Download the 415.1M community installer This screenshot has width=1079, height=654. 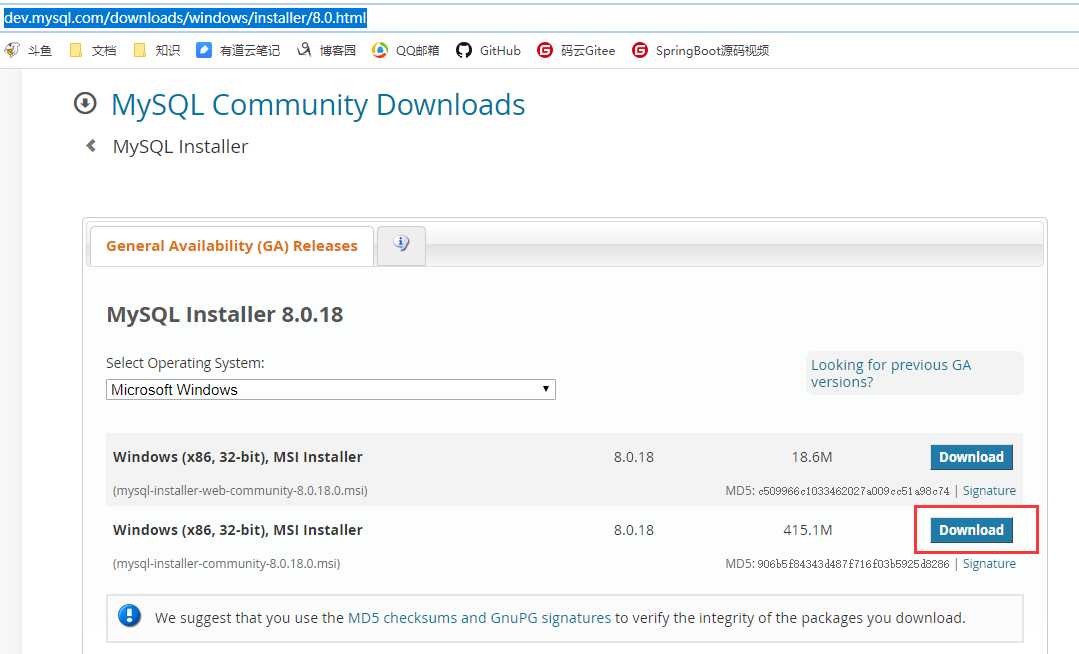pyautogui.click(x=971, y=530)
